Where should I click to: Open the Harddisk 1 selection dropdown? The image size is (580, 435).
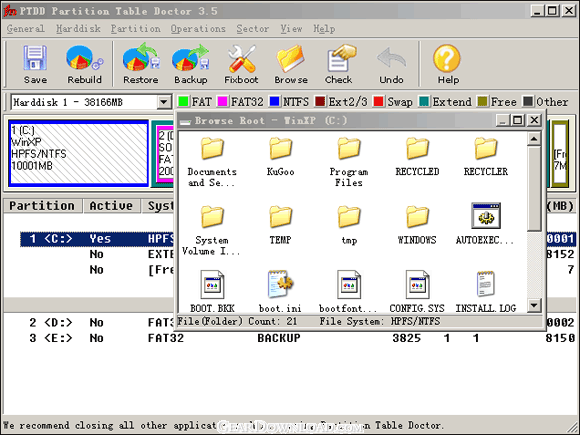163,102
